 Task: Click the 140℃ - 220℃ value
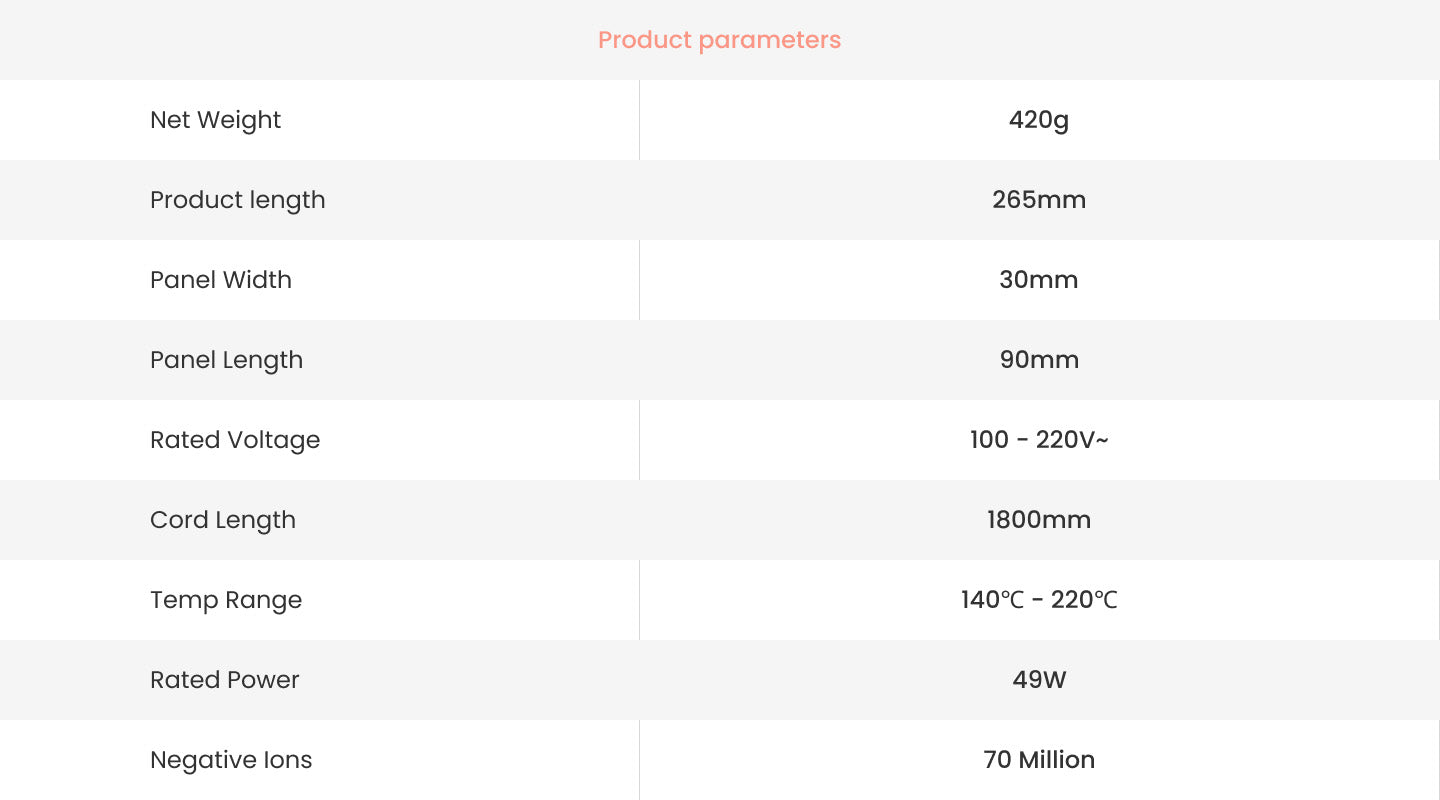pos(1039,600)
